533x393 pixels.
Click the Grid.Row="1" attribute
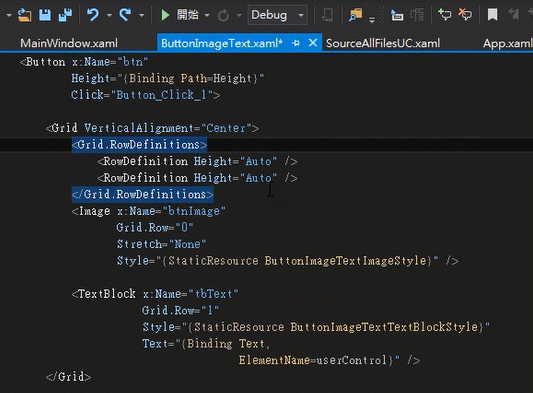pyautogui.click(x=180, y=310)
